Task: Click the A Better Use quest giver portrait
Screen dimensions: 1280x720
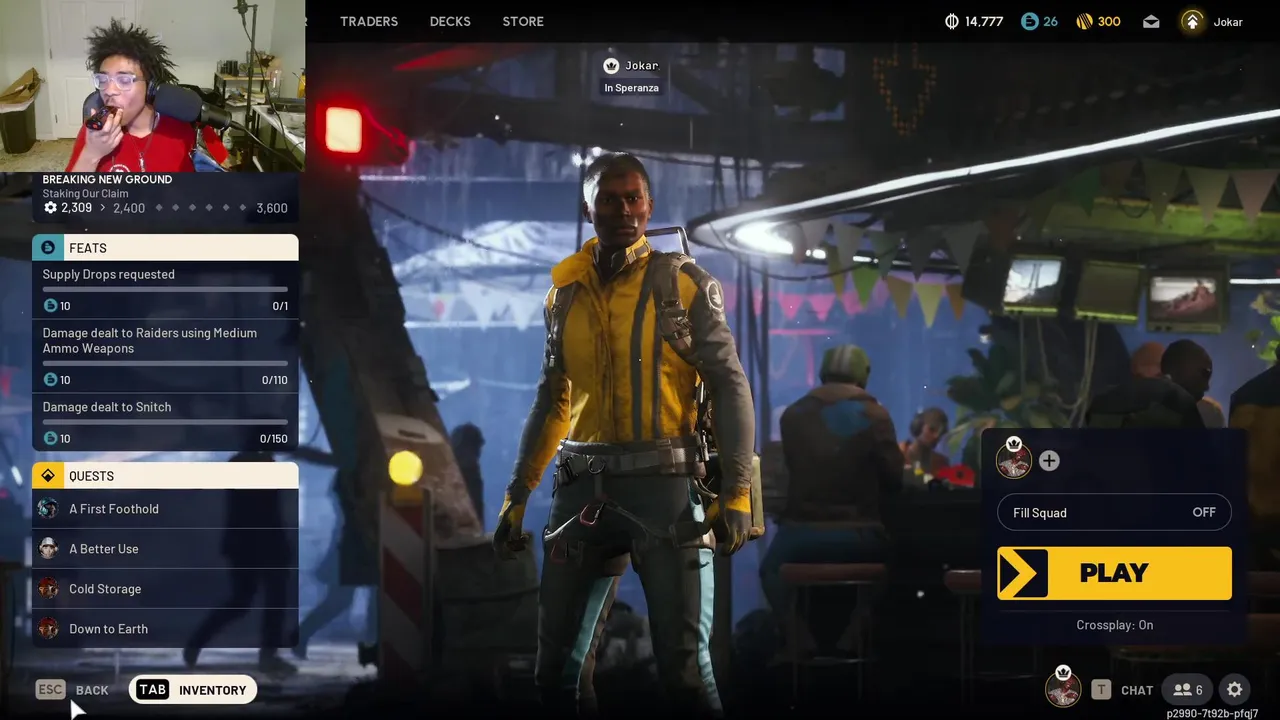Action: 48,549
